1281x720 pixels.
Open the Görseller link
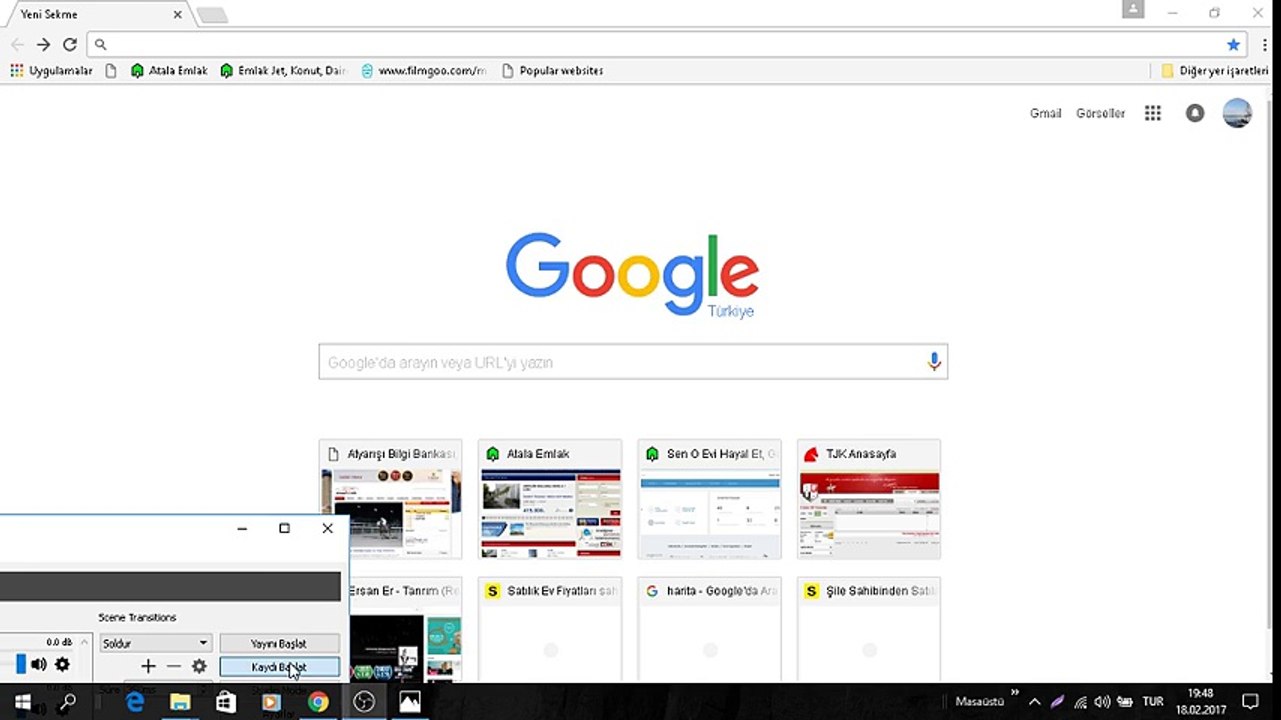[x=1100, y=113]
